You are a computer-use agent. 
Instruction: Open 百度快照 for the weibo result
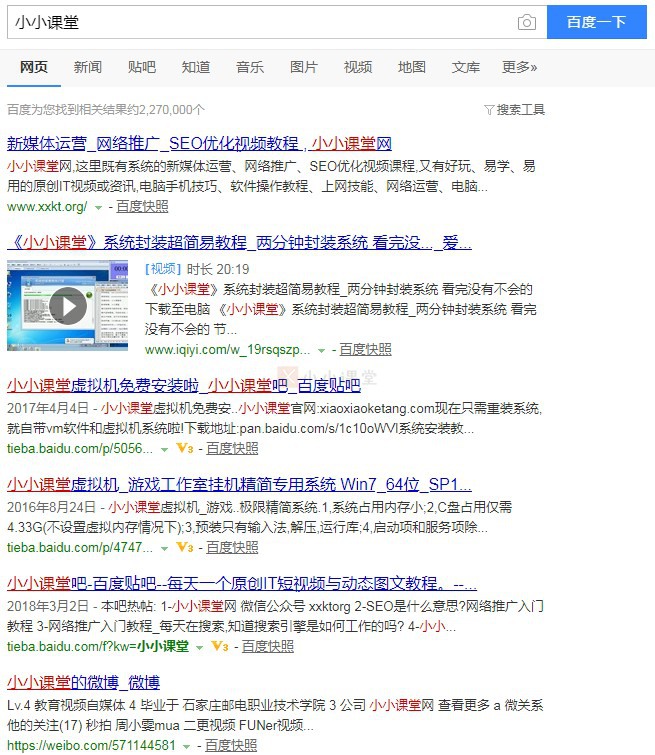tap(231, 745)
